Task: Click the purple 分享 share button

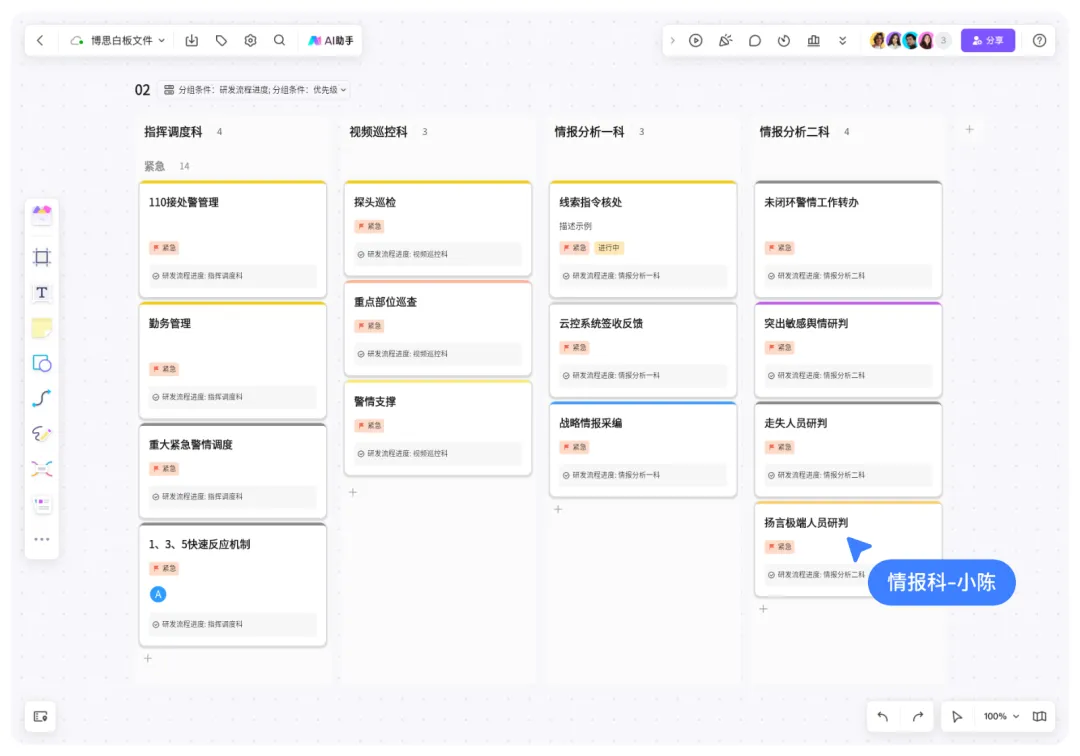Action: [988, 41]
